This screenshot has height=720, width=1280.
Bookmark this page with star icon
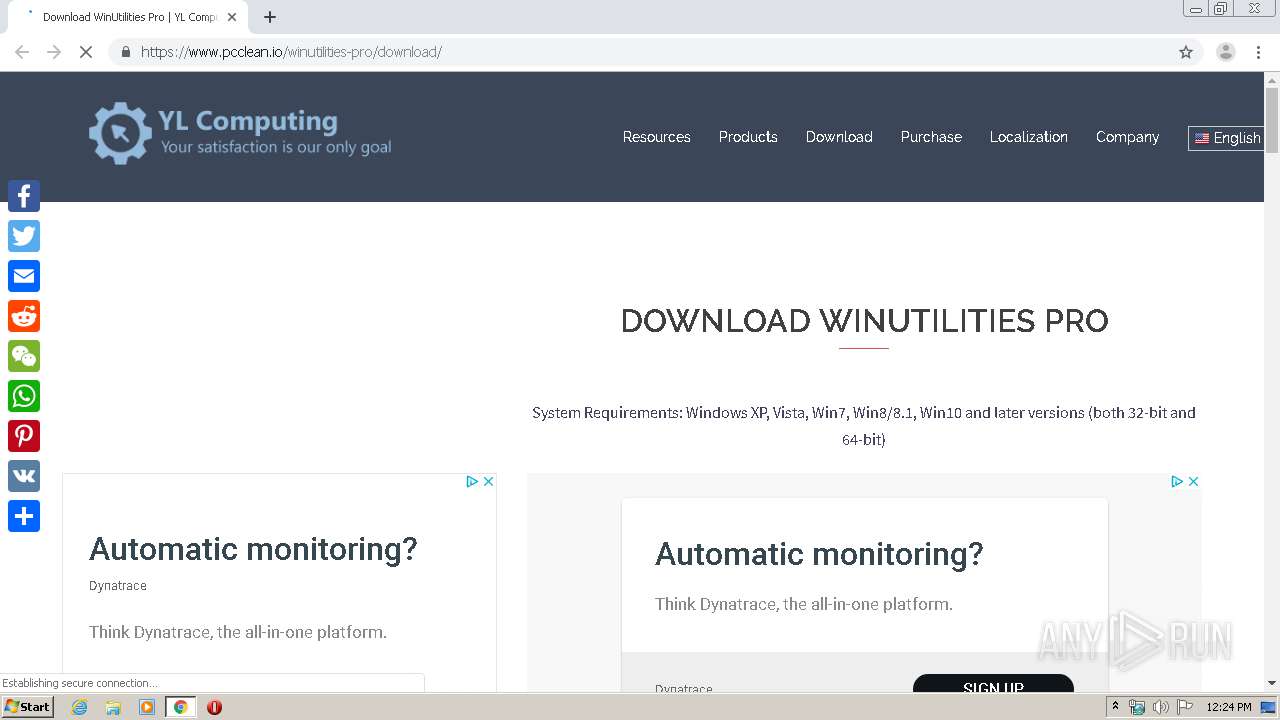tap(1186, 52)
